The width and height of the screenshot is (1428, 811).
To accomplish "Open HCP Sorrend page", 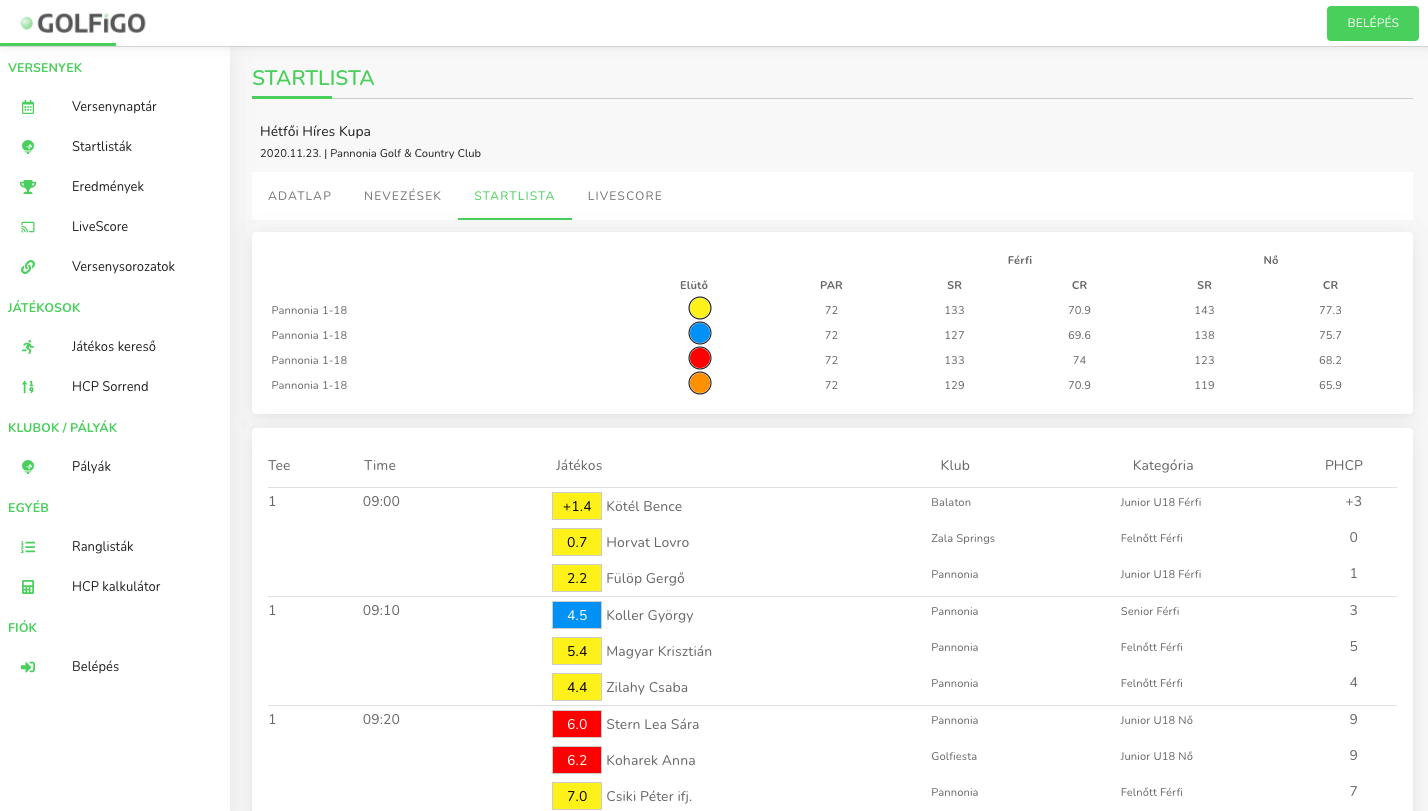I will 110,387.
